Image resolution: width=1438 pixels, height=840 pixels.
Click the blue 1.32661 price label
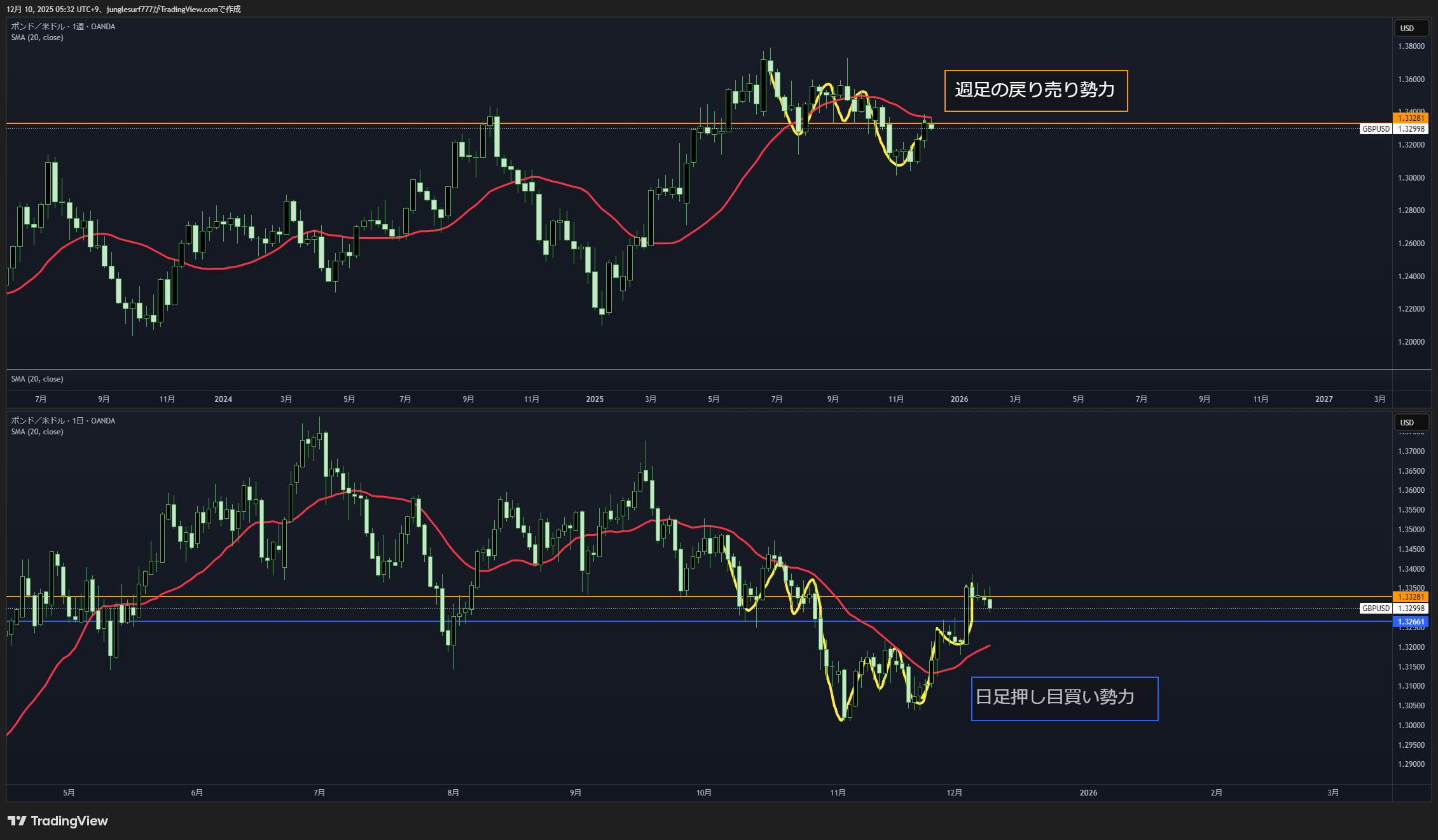[1410, 622]
